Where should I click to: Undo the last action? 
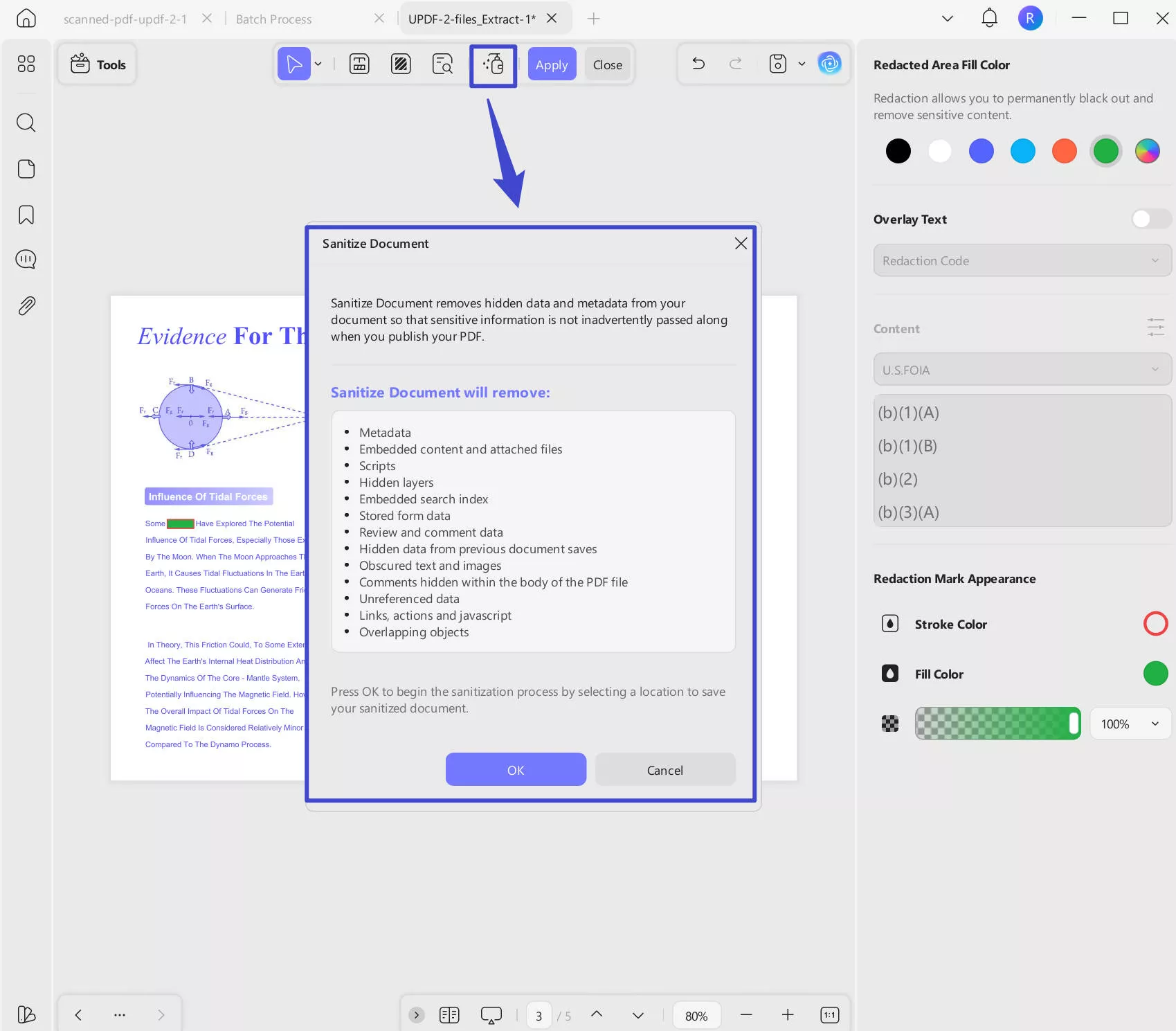698,64
